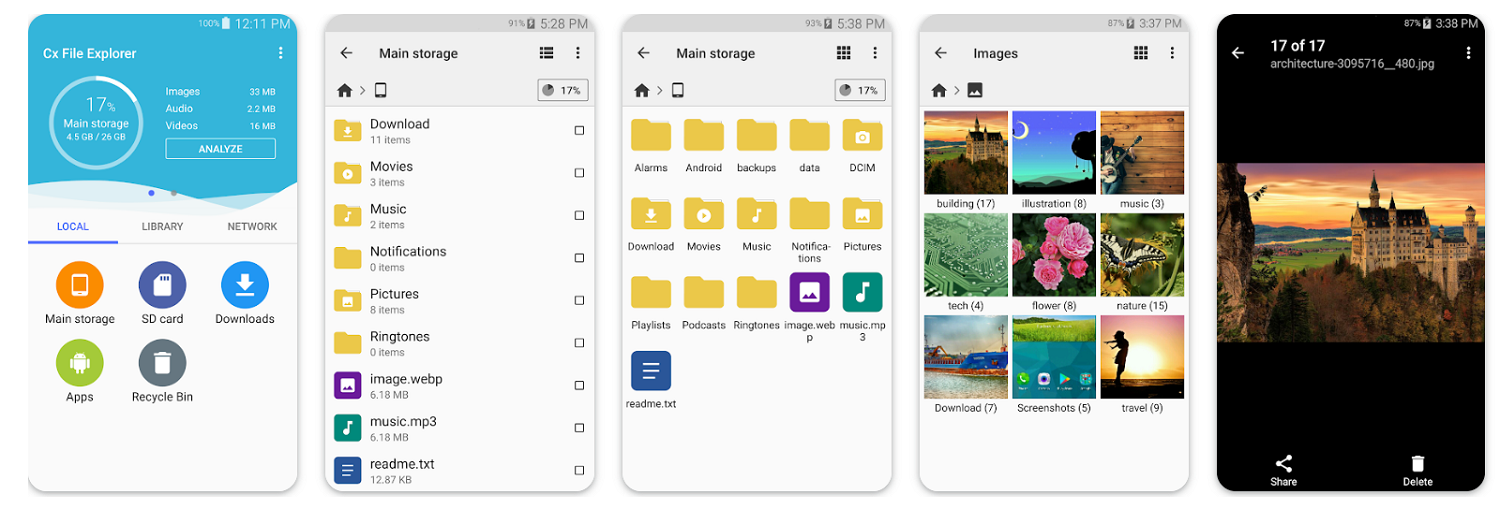Go back from the Images screen
The height and width of the screenshot is (509, 1500).
tap(940, 53)
